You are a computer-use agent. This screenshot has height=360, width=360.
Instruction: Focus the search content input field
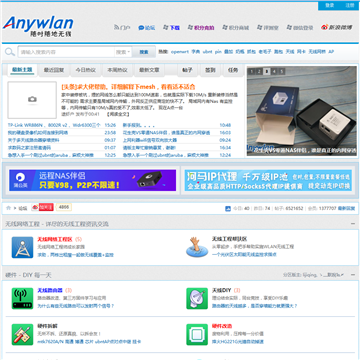[x=66, y=52]
